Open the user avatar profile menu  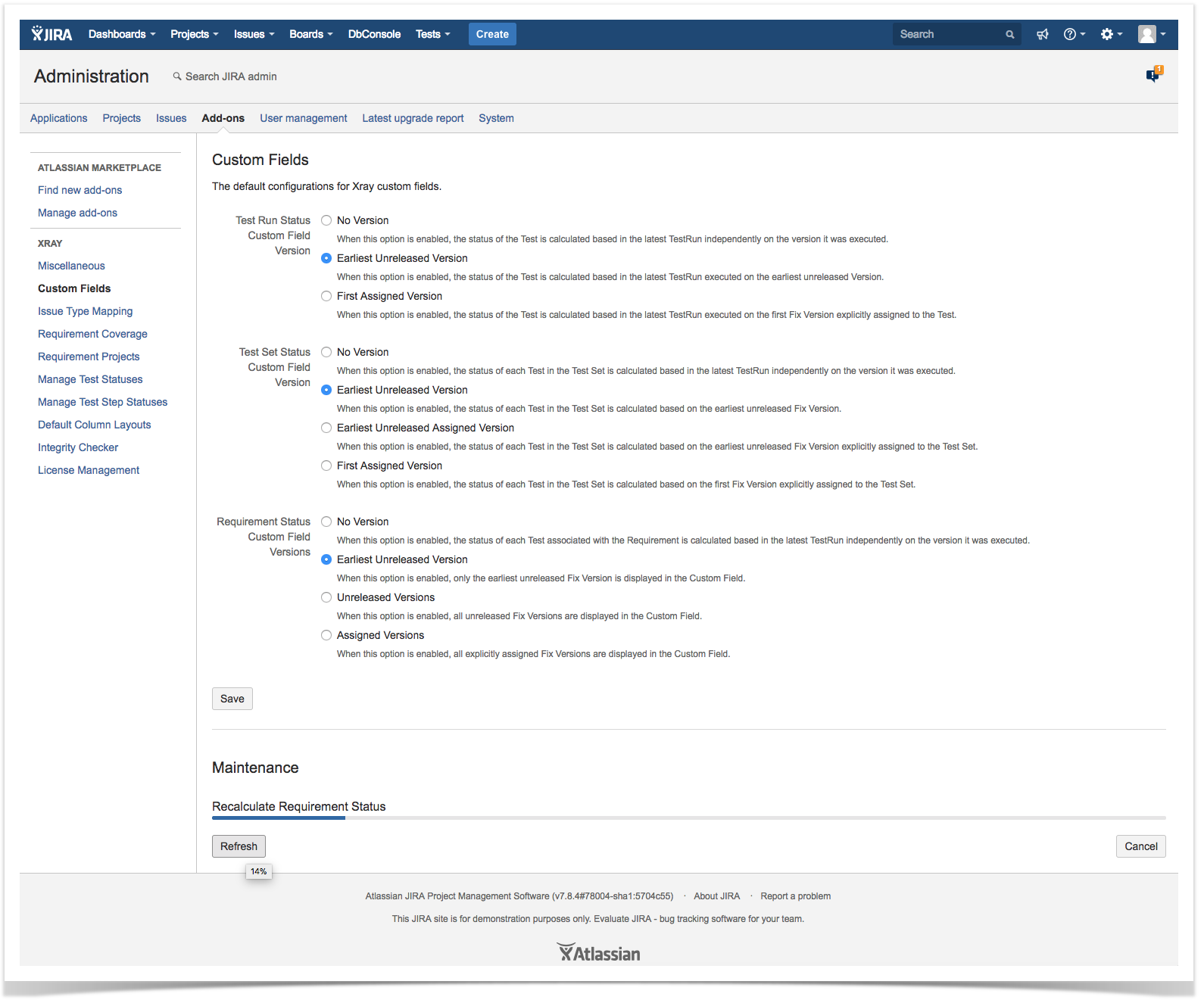tap(1152, 34)
